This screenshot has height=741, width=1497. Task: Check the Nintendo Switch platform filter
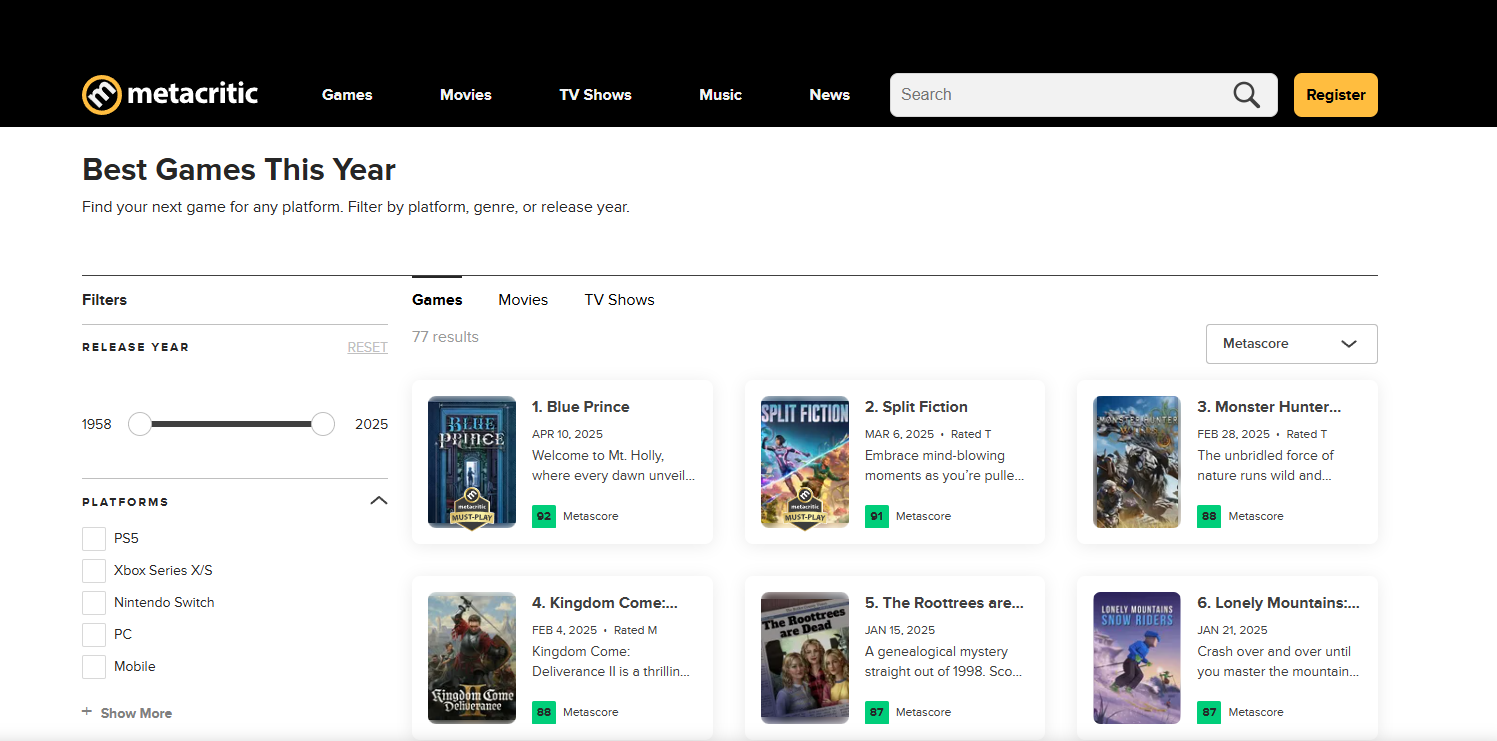click(x=94, y=603)
